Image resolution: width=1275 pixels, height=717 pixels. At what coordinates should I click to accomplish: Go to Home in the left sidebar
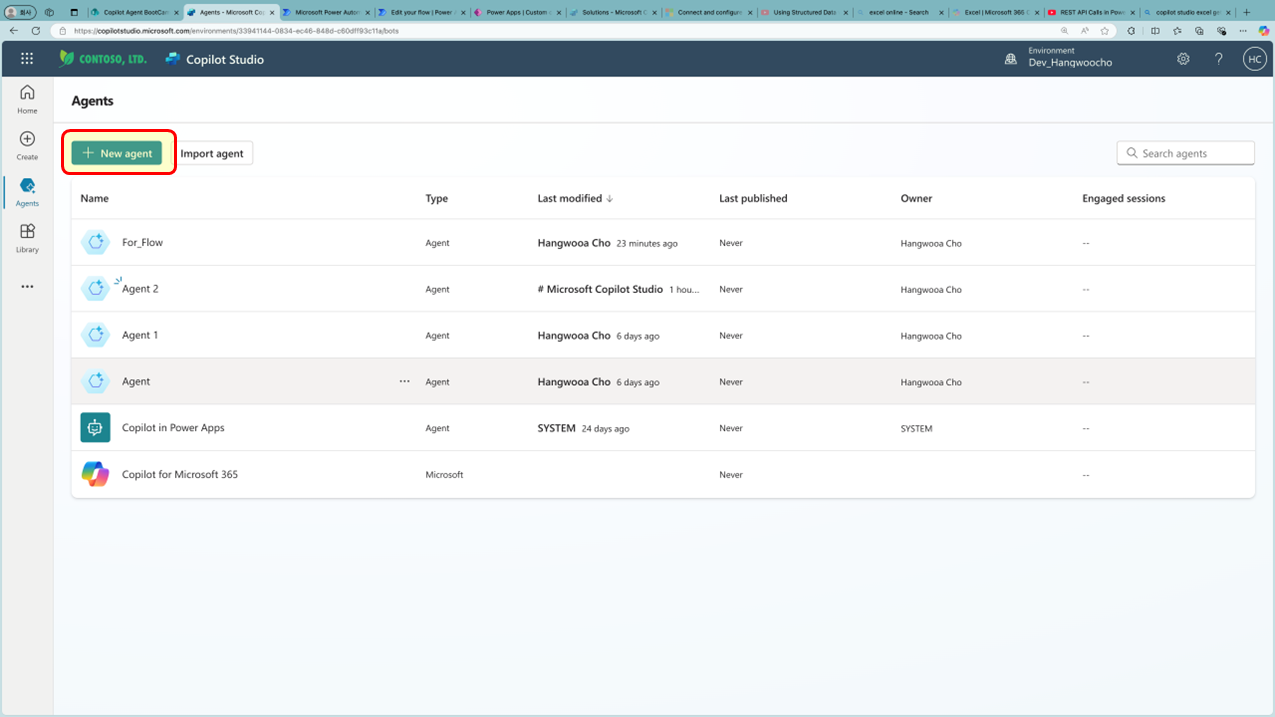[27, 99]
